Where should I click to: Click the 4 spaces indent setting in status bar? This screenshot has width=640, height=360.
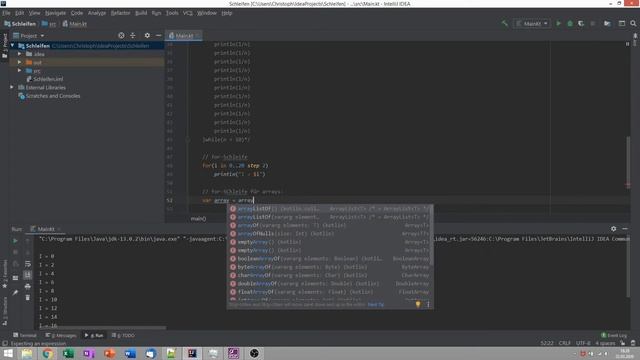pos(605,343)
